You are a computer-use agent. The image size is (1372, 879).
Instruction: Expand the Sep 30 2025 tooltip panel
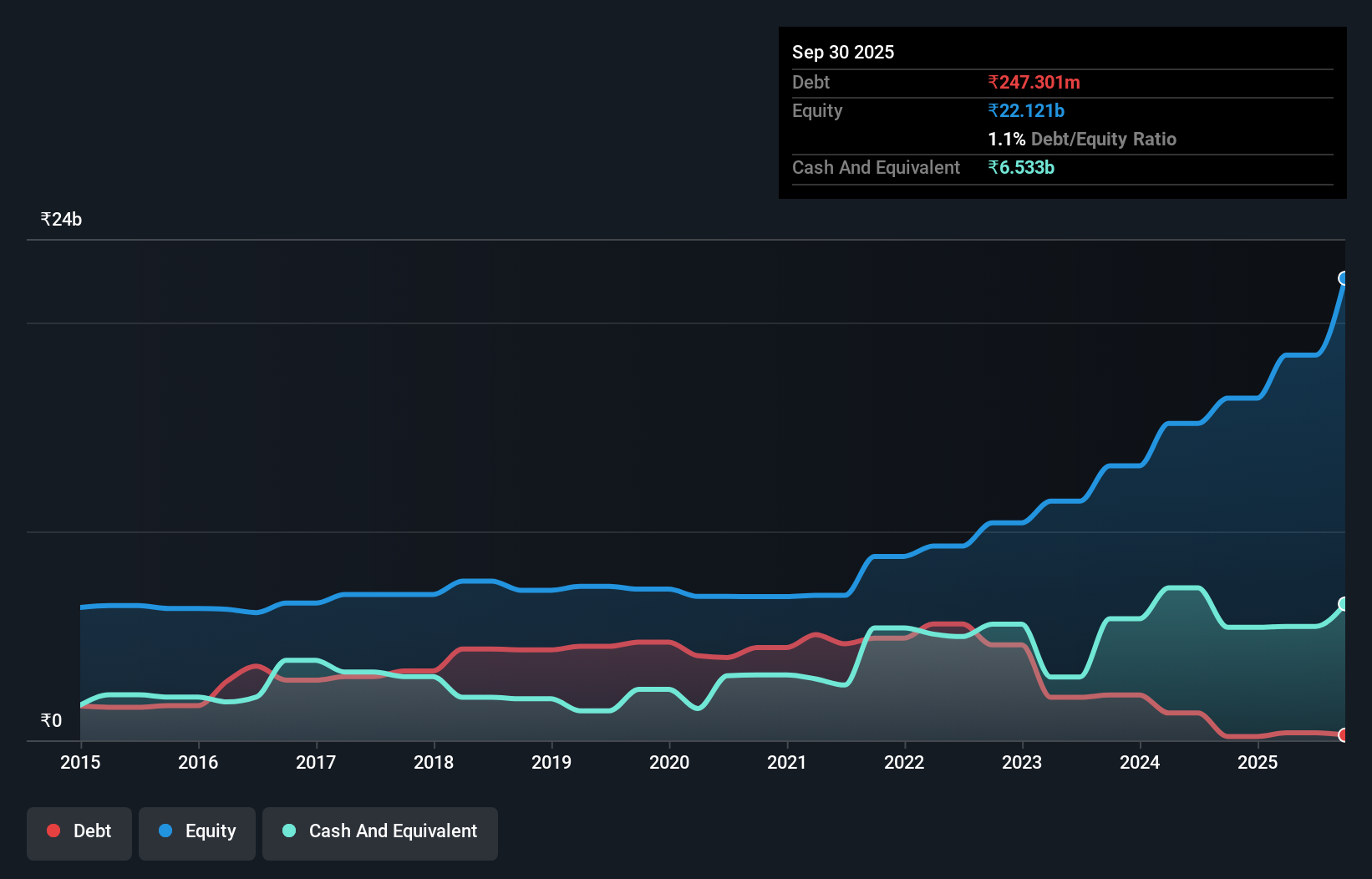click(x=843, y=52)
